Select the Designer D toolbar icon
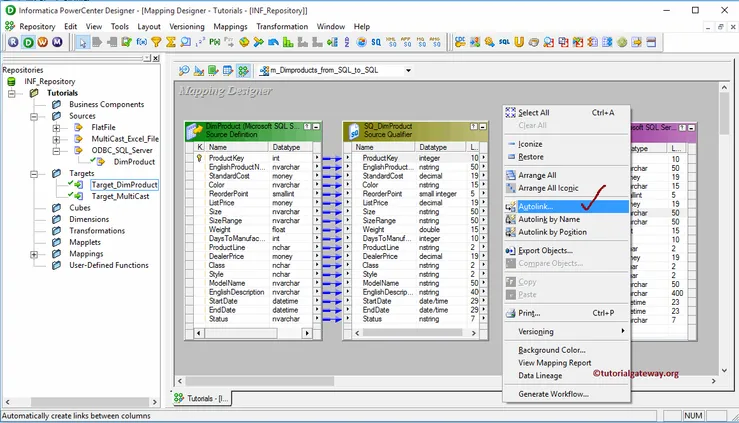Screen dimensions: 739x423 pos(28,42)
